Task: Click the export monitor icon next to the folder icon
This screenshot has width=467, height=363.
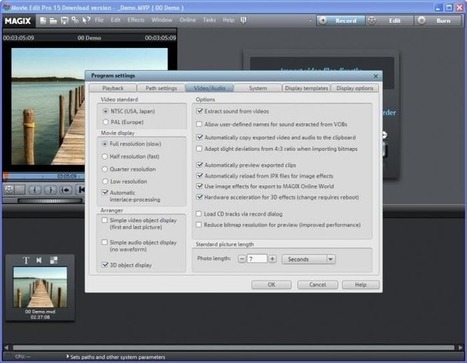Action: (x=64, y=20)
